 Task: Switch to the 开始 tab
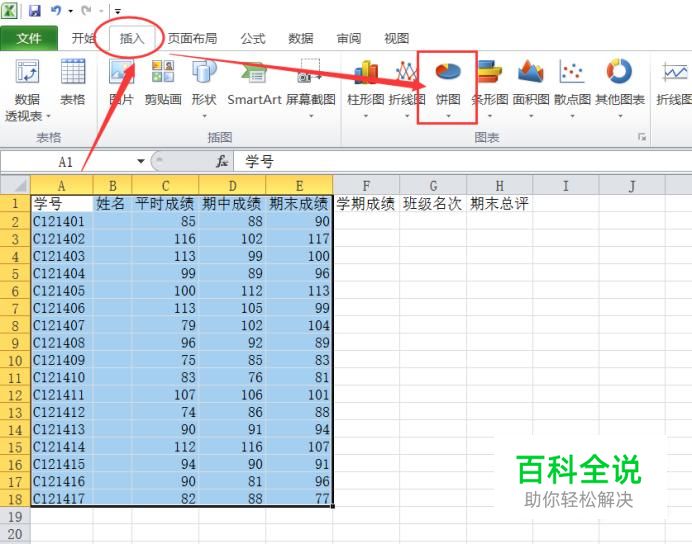pos(83,38)
